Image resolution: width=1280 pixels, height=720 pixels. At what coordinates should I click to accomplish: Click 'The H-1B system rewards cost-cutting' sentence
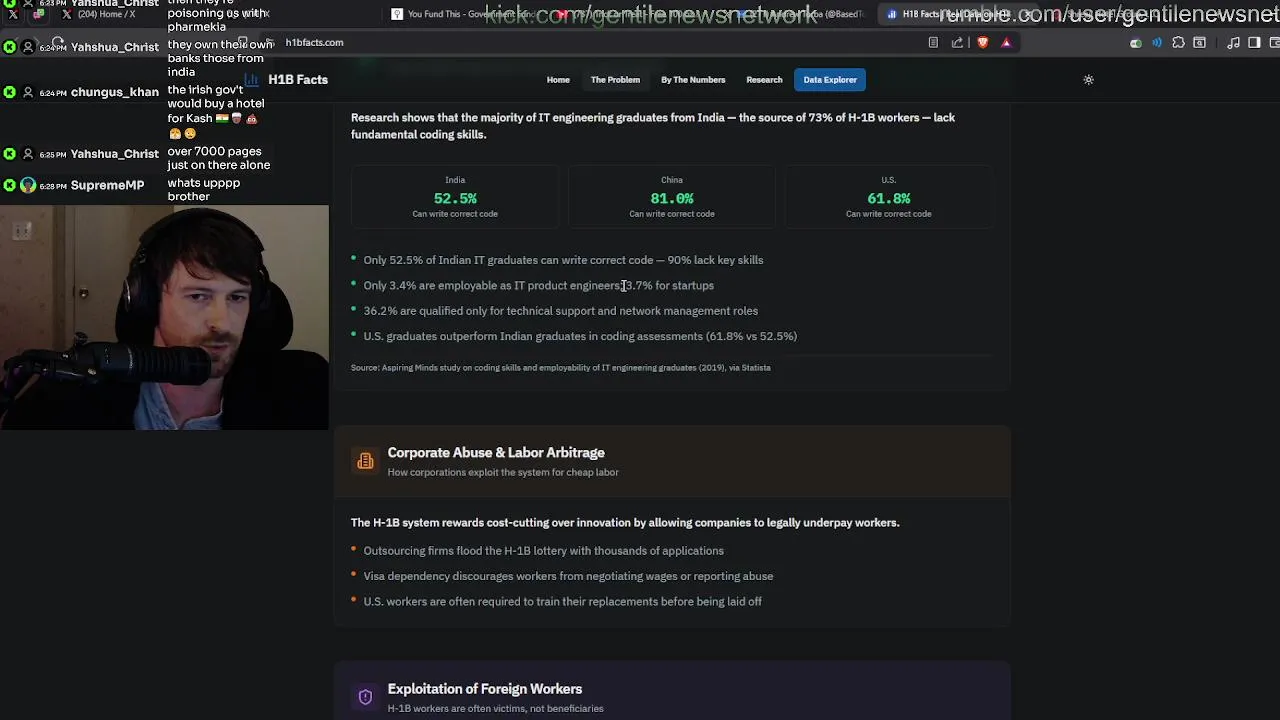625,523
